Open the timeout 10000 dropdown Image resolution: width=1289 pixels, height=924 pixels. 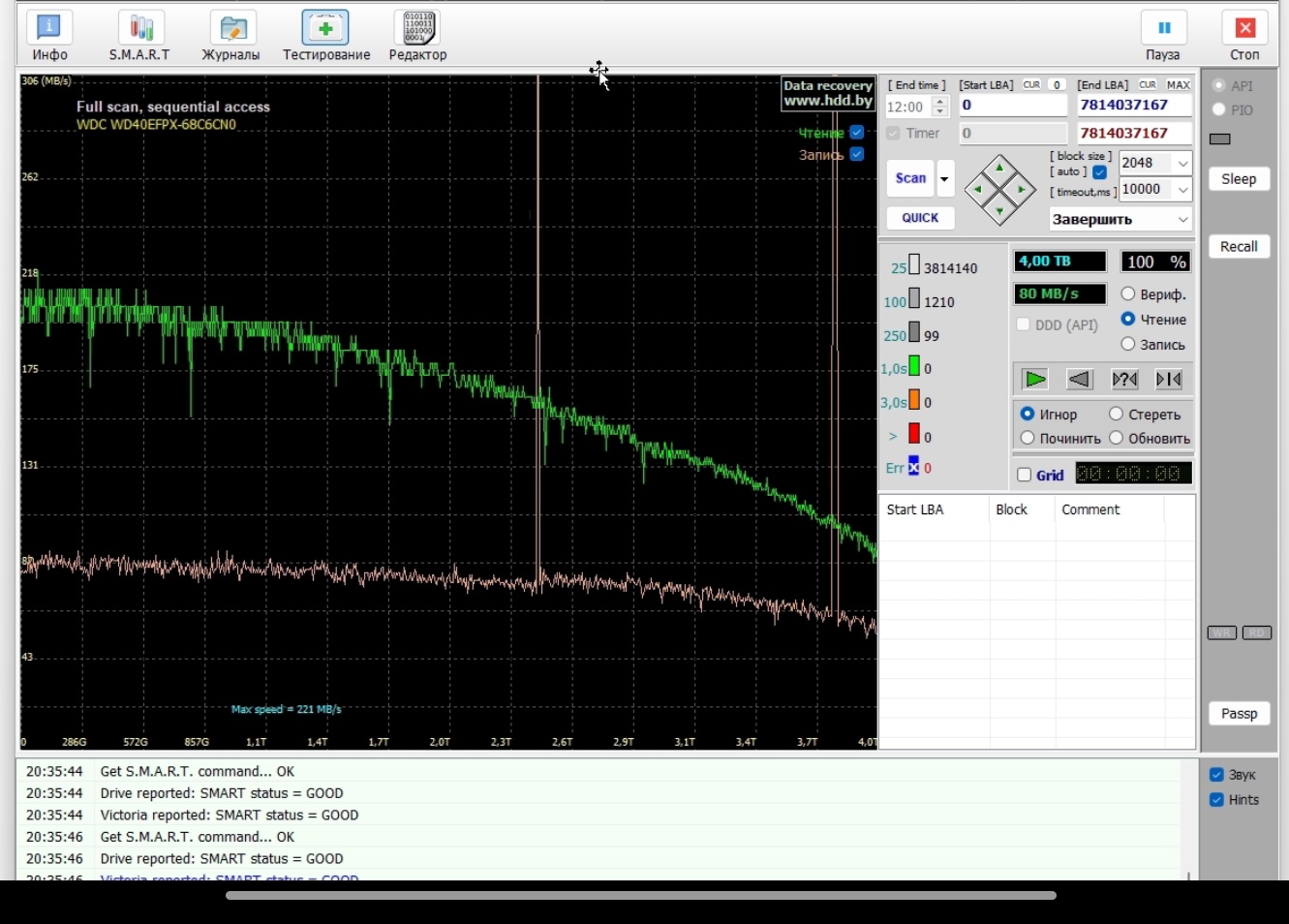tap(1182, 190)
